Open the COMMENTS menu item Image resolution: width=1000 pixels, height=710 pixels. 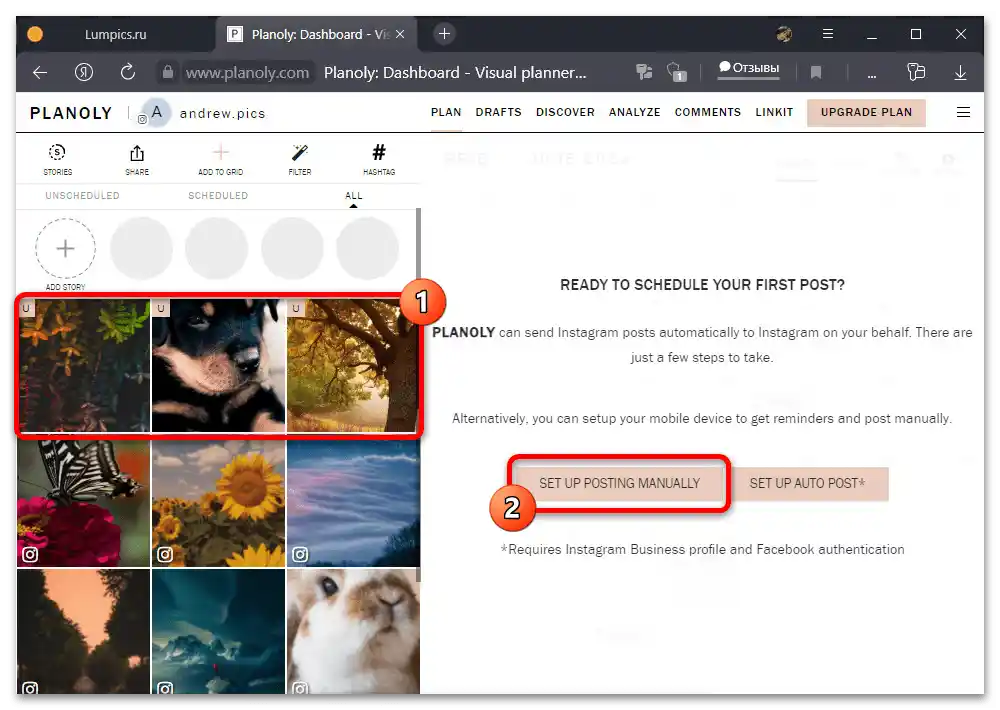[708, 112]
